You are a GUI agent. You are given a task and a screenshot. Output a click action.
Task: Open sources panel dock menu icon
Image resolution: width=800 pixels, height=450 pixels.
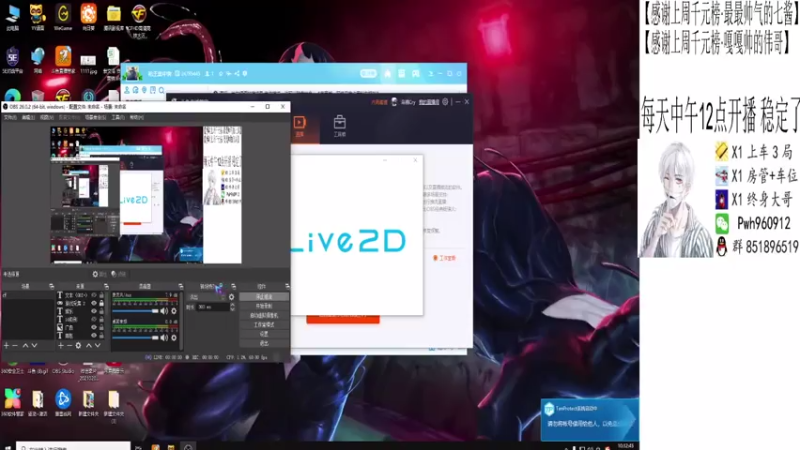coord(106,286)
